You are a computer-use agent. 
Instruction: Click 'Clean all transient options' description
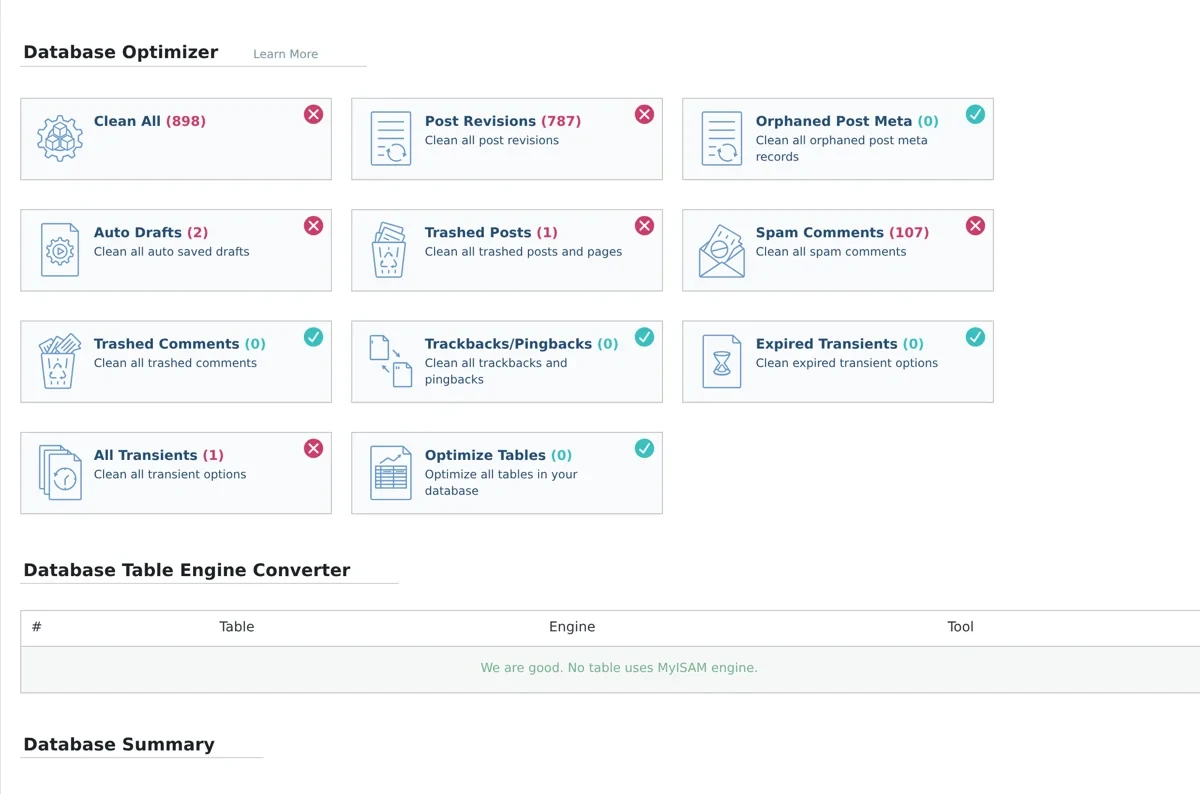[x=170, y=474]
